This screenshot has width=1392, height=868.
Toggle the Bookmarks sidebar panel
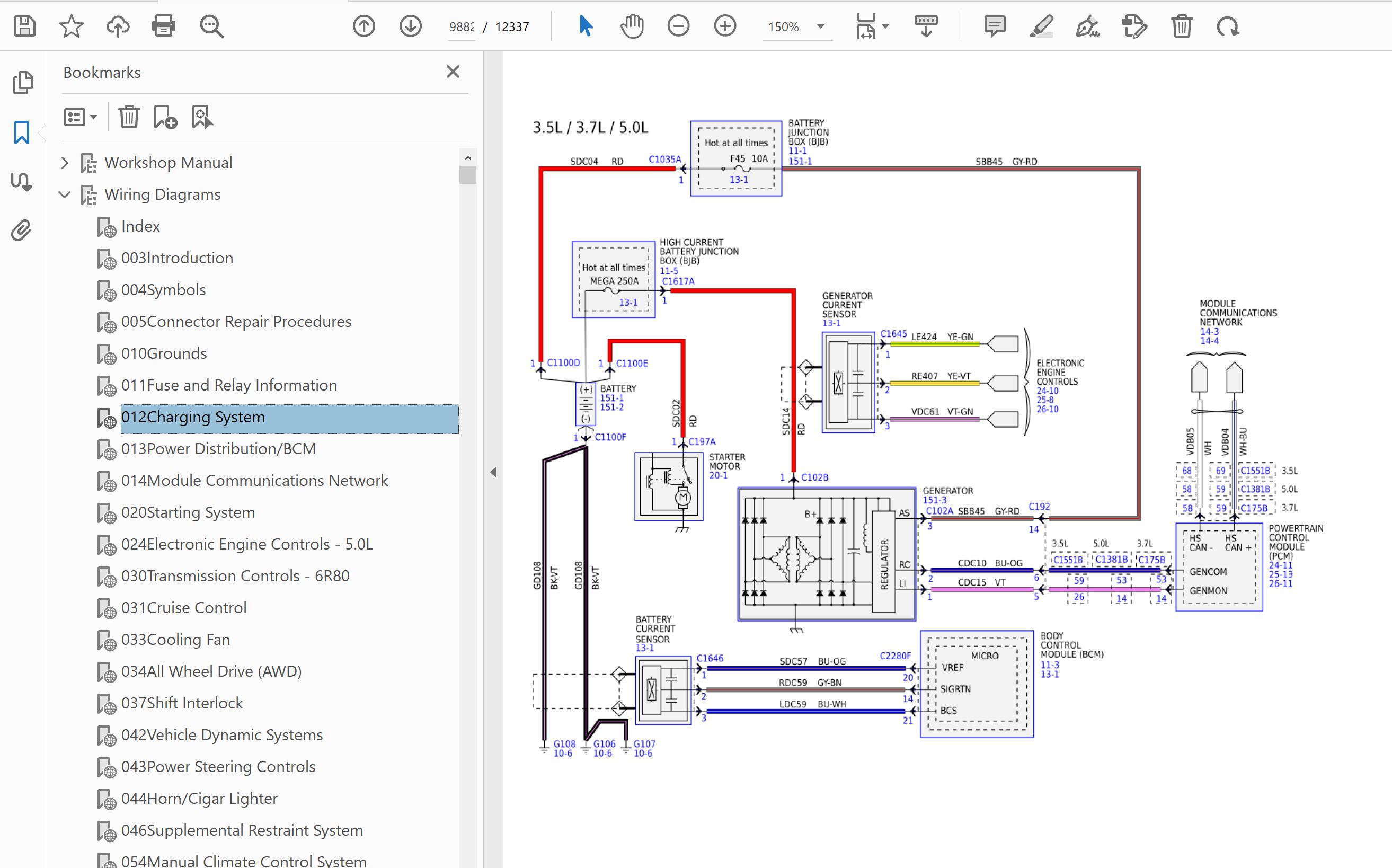(x=22, y=132)
